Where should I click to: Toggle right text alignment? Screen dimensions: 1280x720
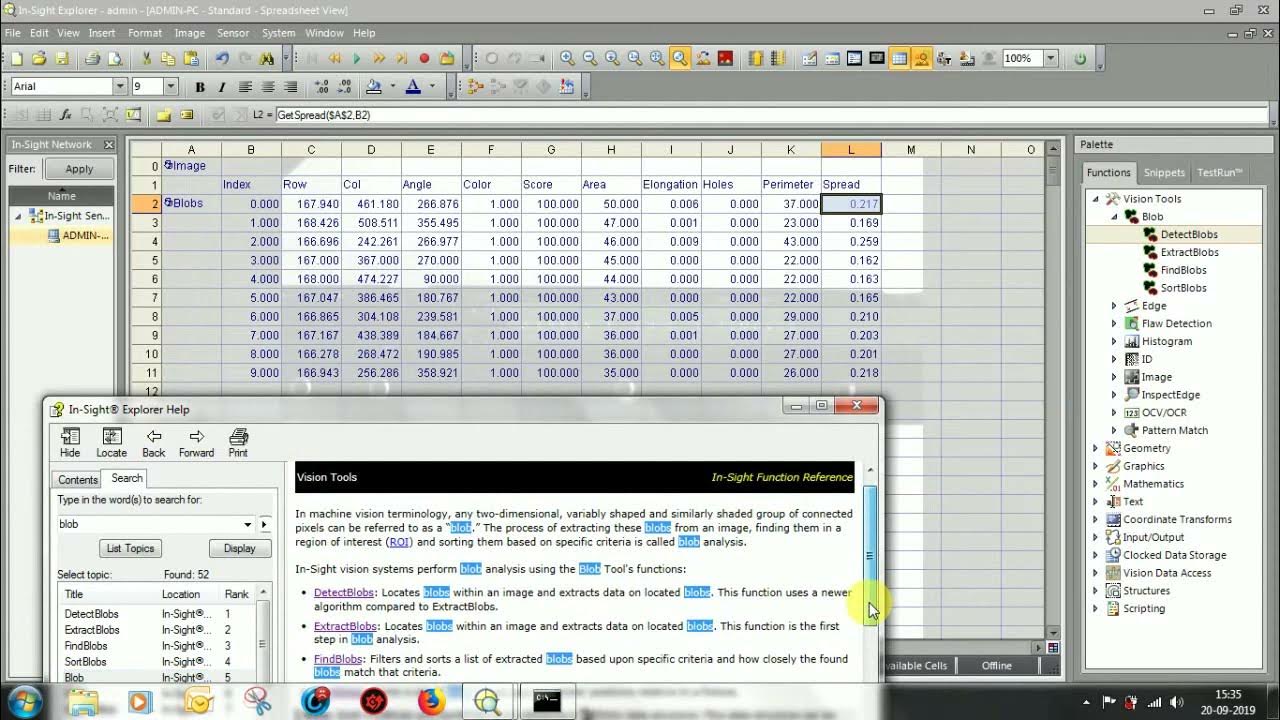click(x=290, y=87)
